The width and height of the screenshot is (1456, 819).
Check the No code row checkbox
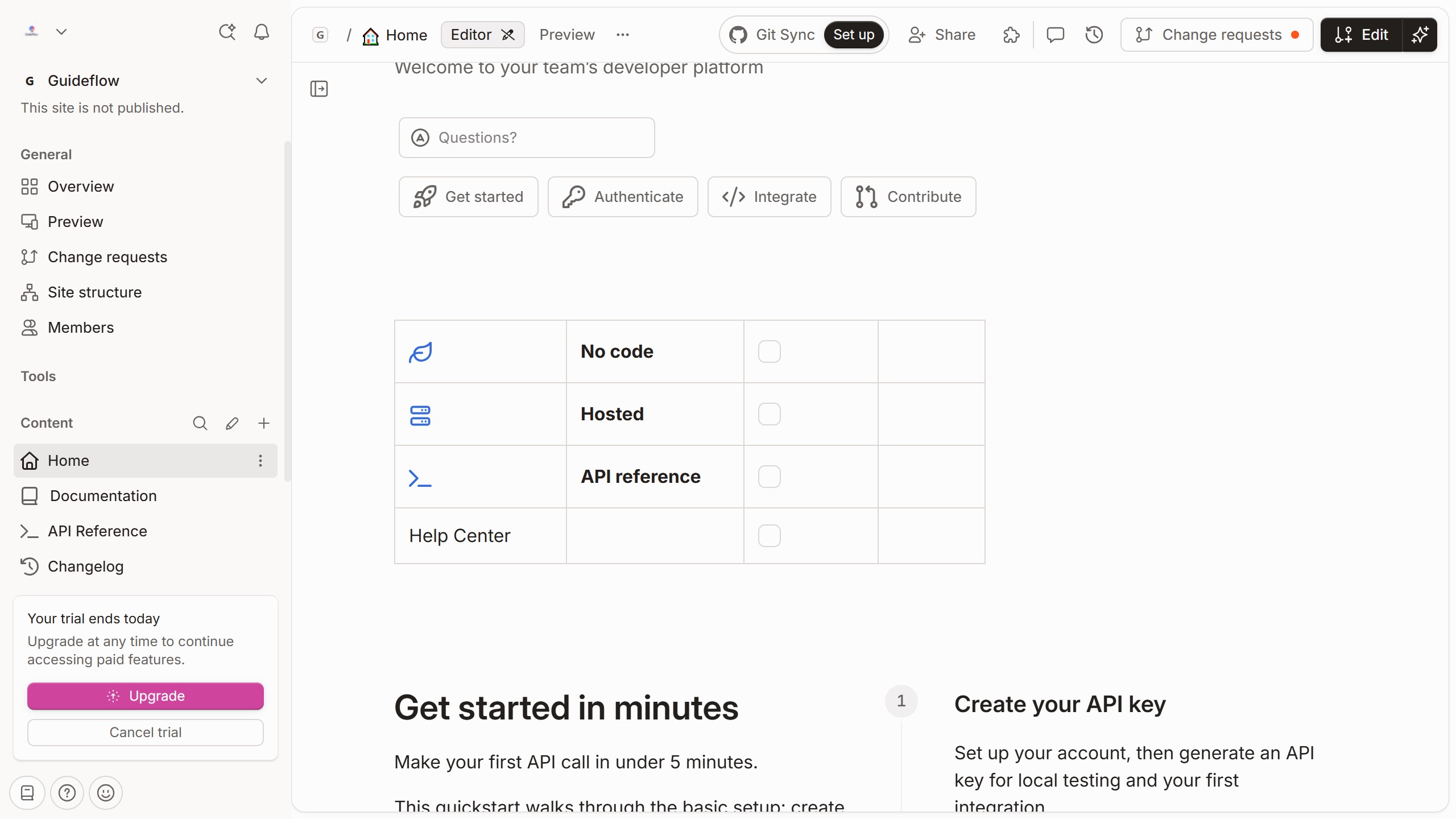[x=770, y=351]
